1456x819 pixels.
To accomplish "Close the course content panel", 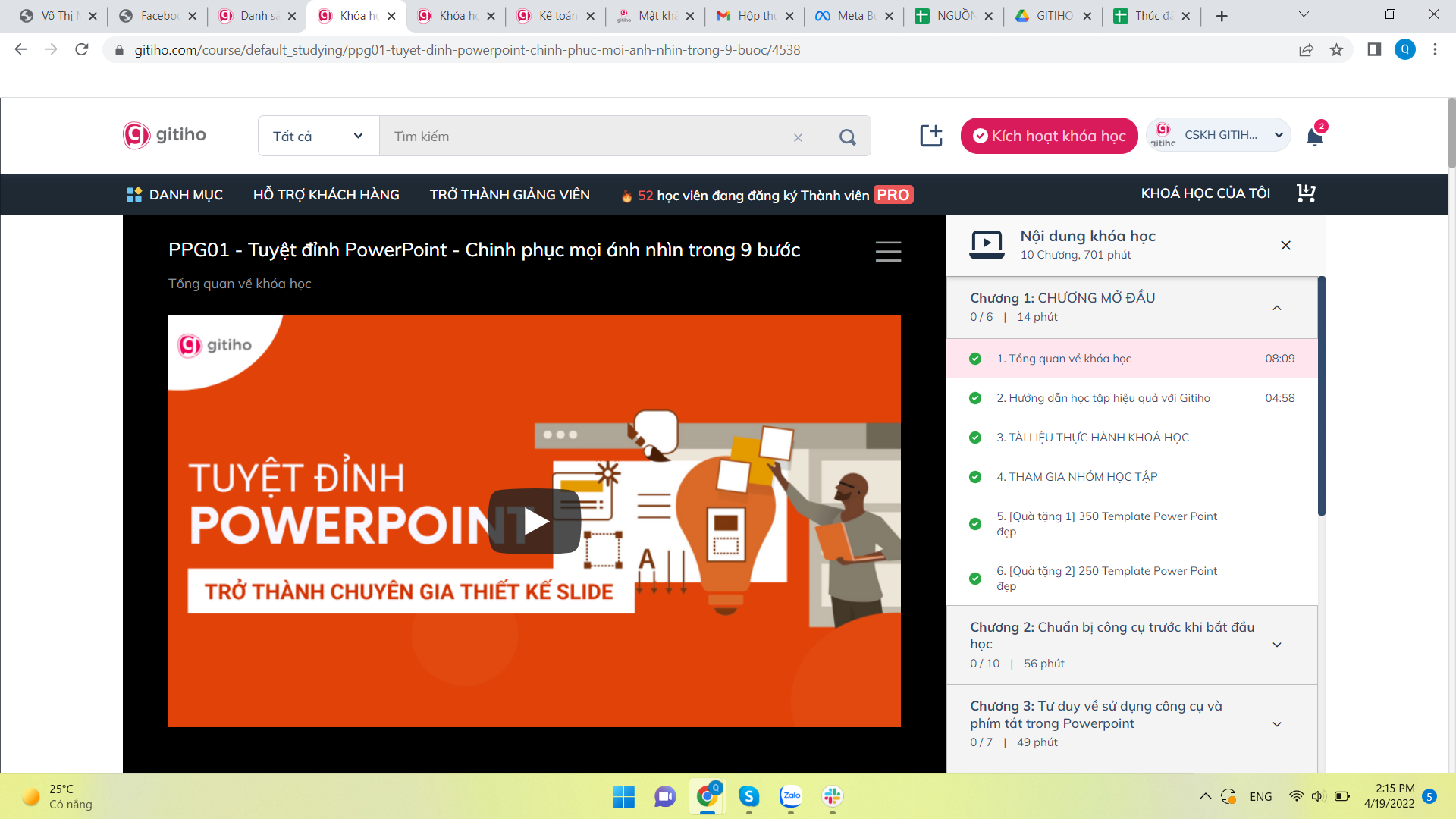I will (x=1285, y=245).
